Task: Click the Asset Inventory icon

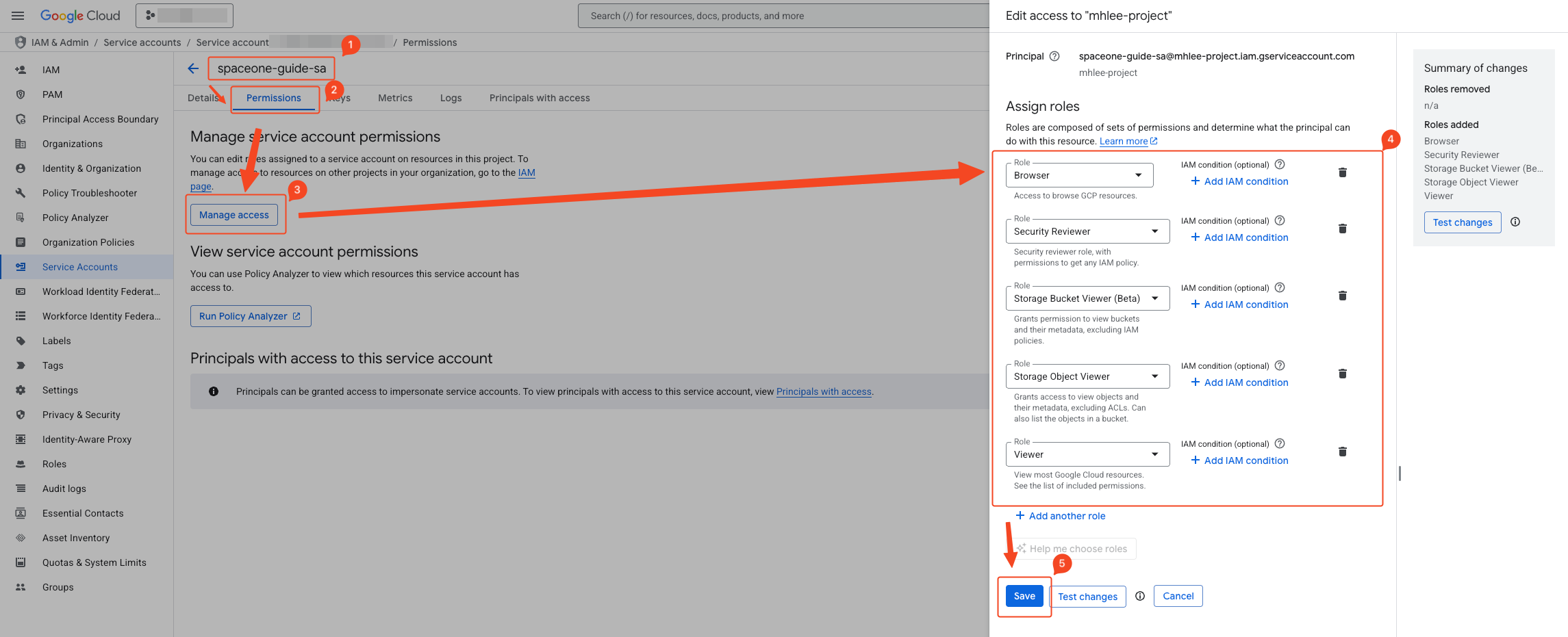Action: pyautogui.click(x=21, y=538)
